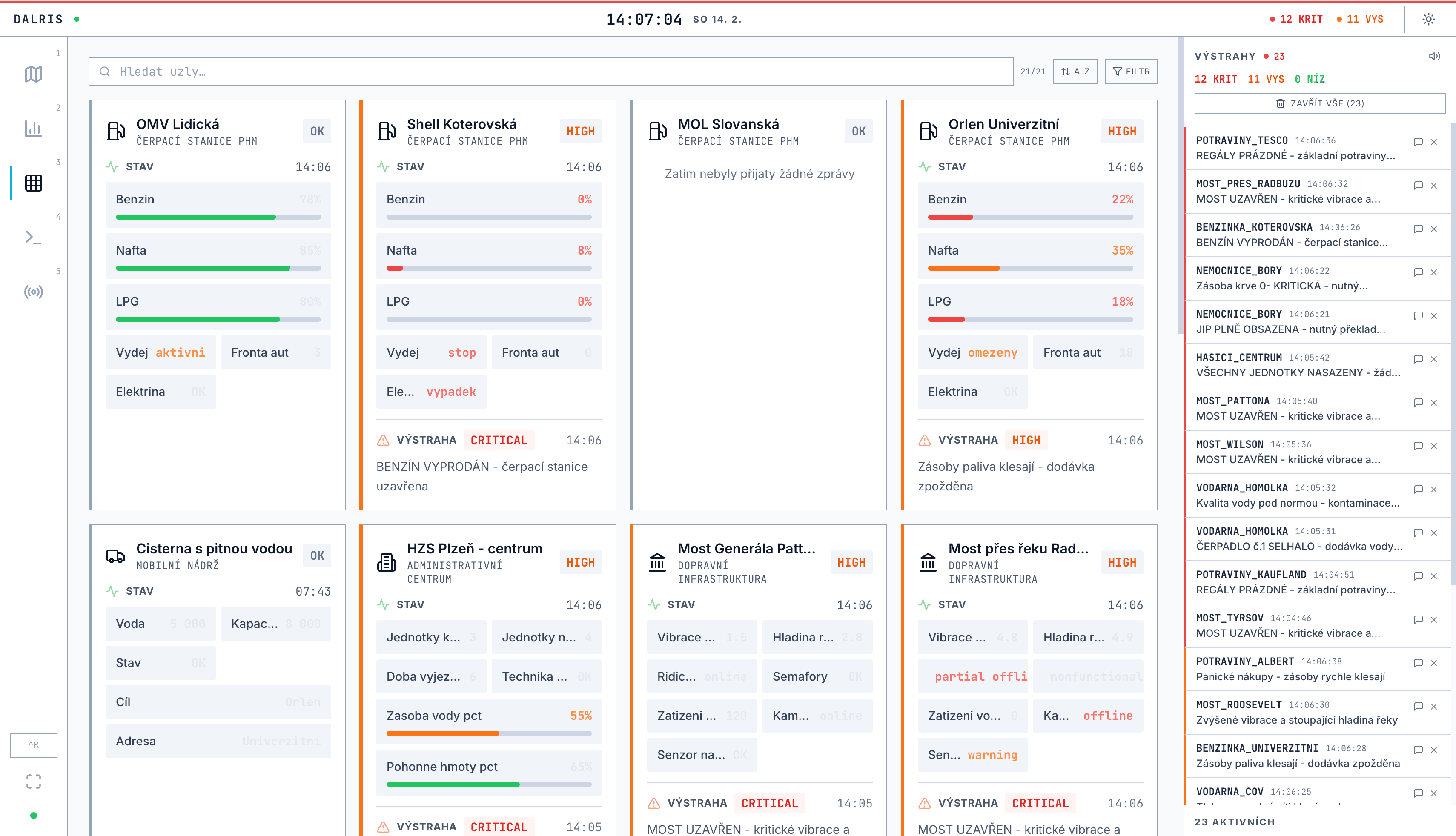Image resolution: width=1456 pixels, height=836 pixels.
Task: Click the DALRIS logo in top bar
Action: point(38,18)
